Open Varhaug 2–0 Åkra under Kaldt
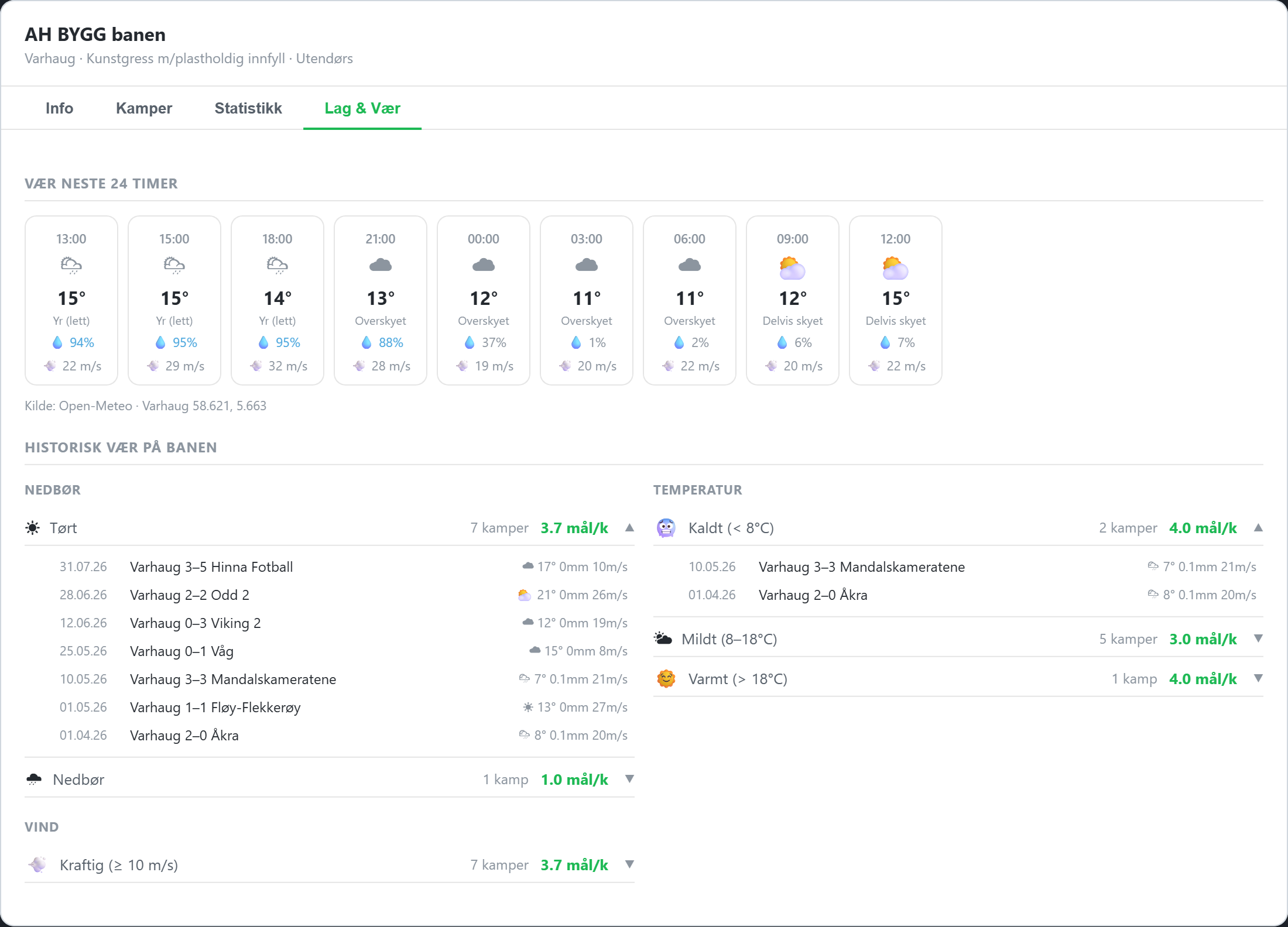Screen dimensions: 1288x927 point(813,595)
